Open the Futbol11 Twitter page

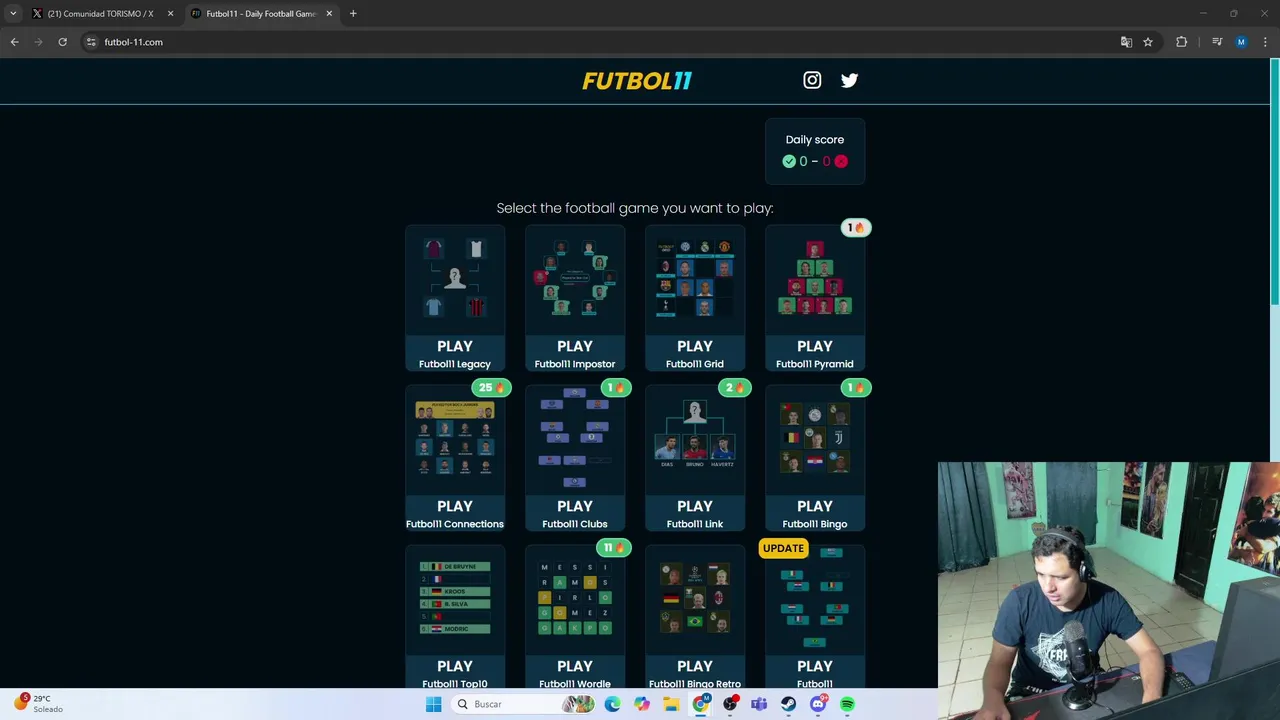point(849,80)
